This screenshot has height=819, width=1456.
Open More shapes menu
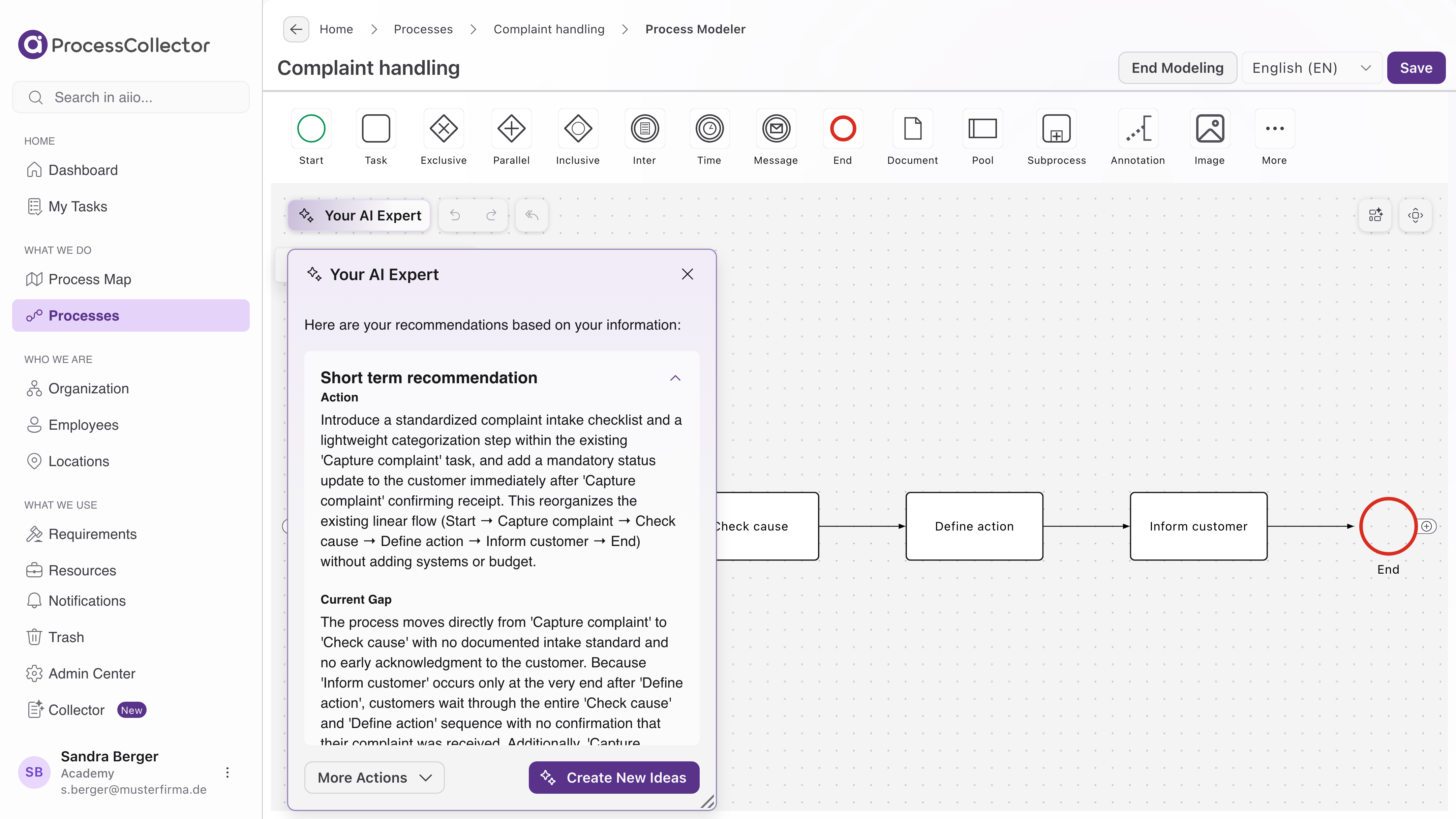(x=1275, y=129)
